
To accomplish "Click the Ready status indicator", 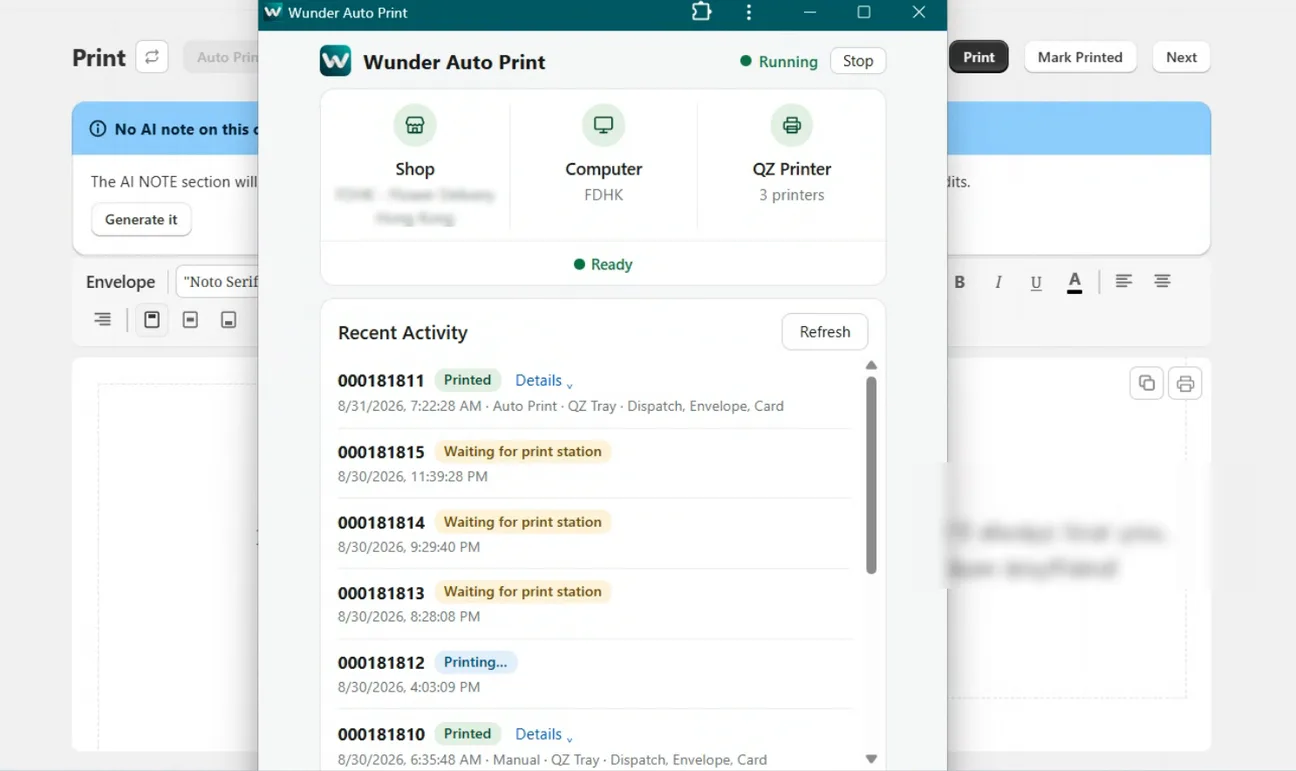I will [603, 265].
